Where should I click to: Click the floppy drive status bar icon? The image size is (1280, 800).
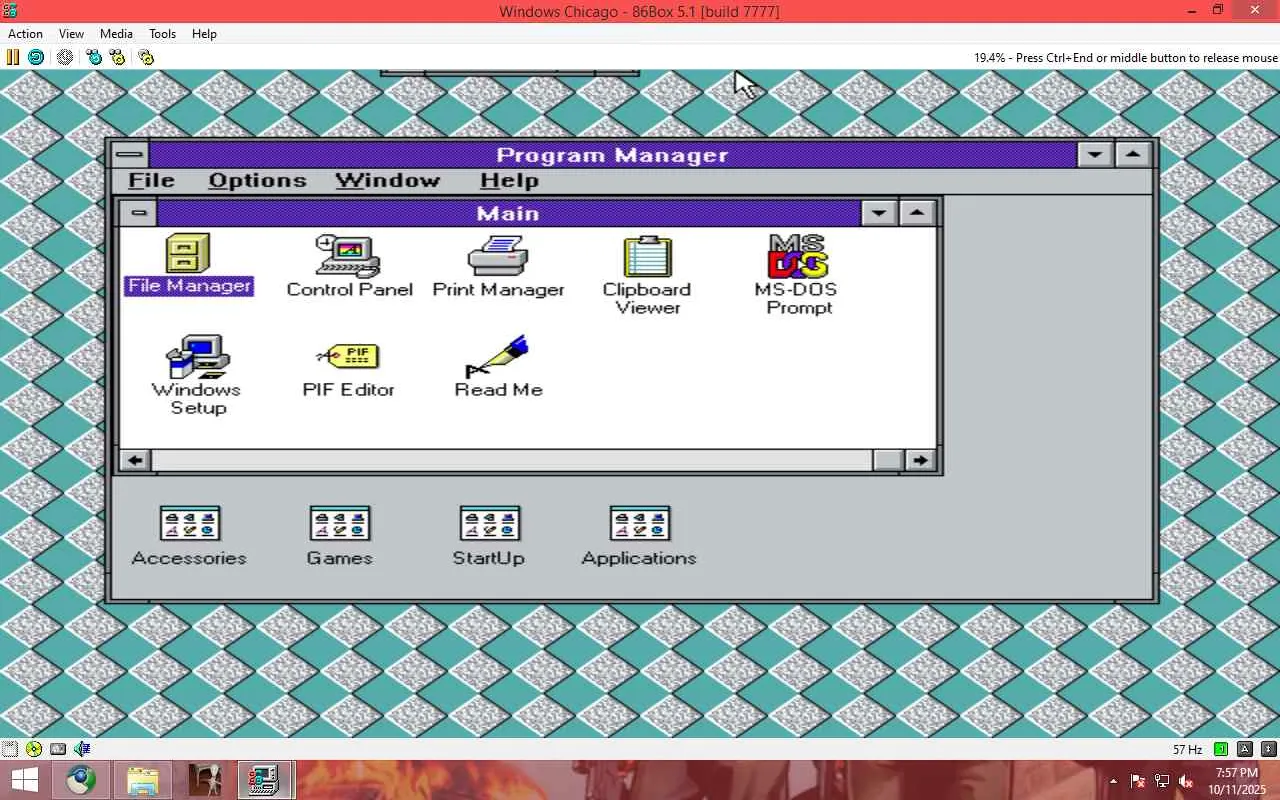click(10, 749)
